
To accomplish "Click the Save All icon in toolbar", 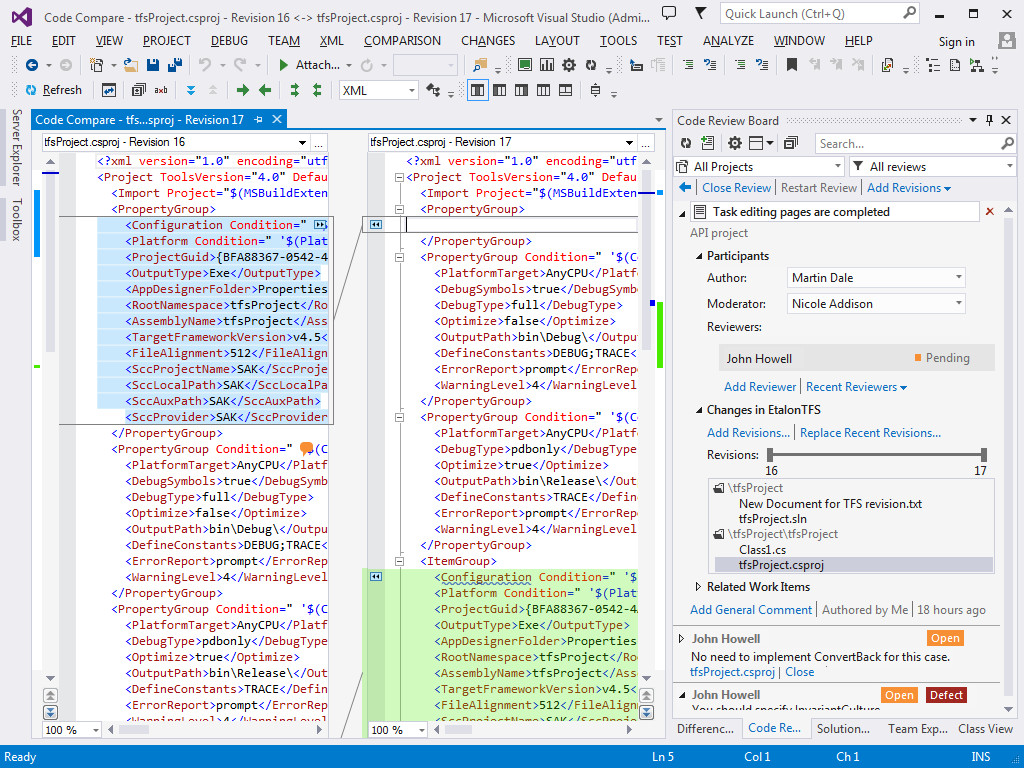I will 173,65.
